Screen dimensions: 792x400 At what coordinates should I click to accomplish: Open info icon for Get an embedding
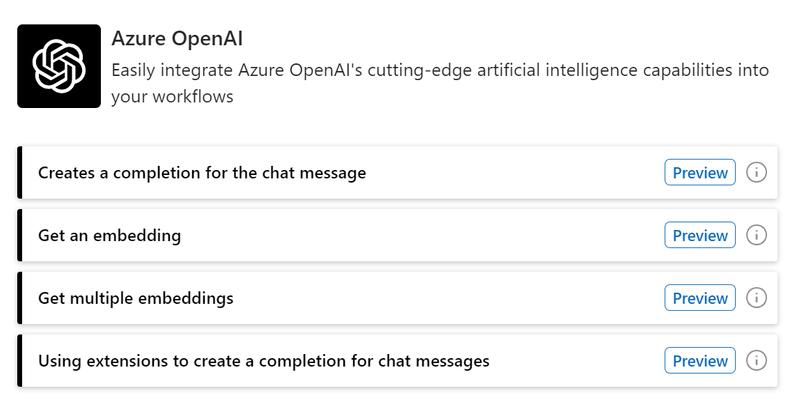(x=757, y=236)
